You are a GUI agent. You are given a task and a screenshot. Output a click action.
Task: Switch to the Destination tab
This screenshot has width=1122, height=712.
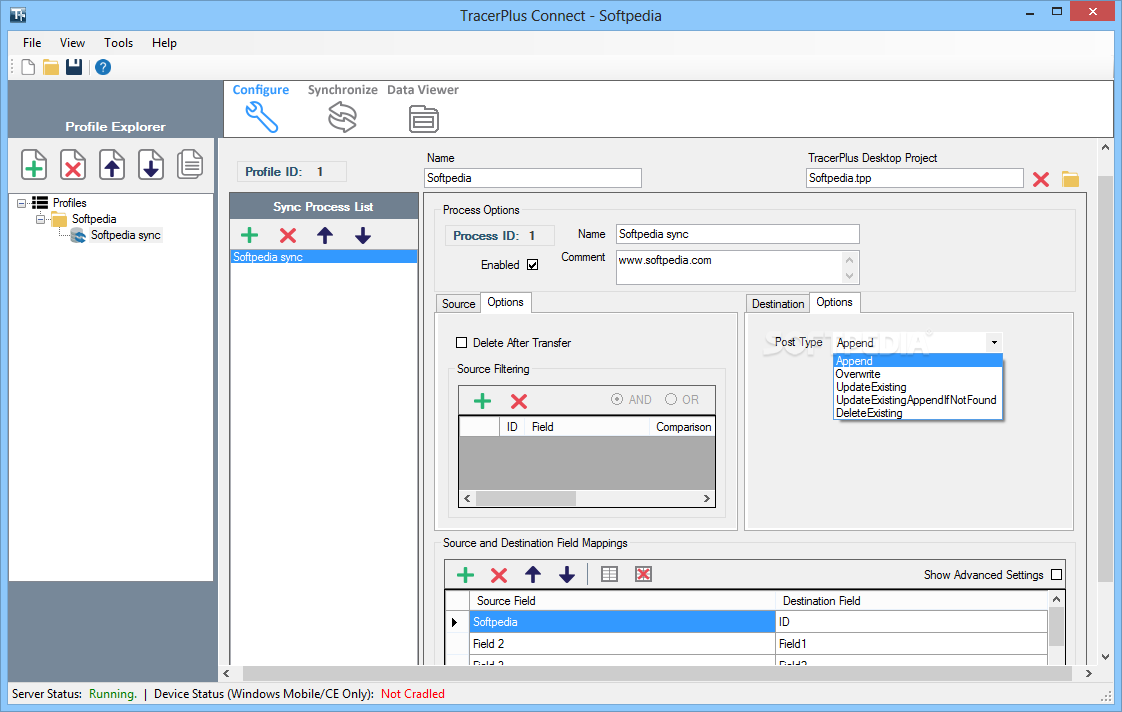coord(778,304)
